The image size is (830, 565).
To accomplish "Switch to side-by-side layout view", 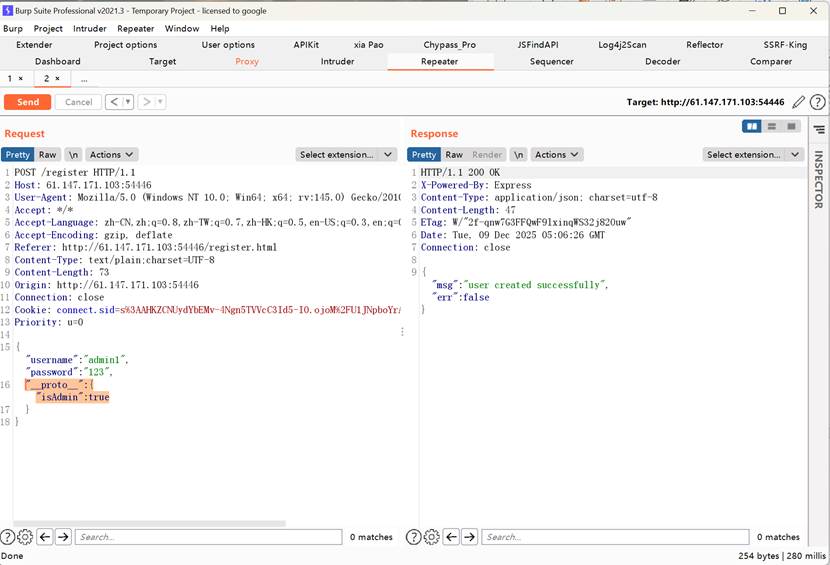I will tap(752, 126).
